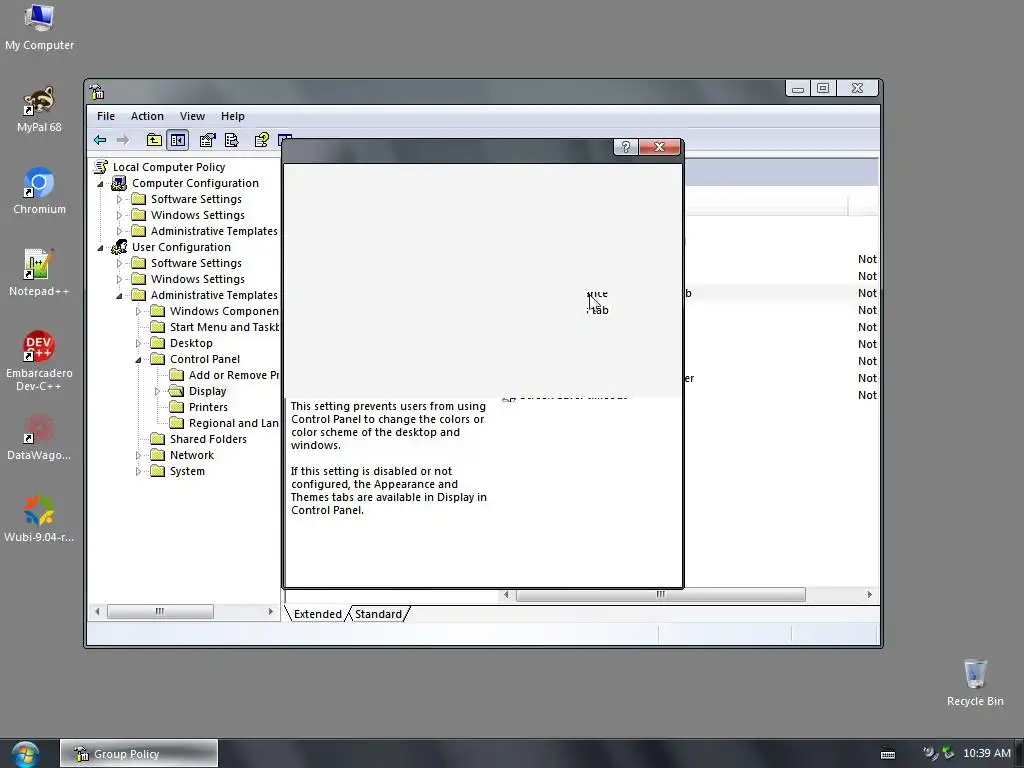Image resolution: width=1024 pixels, height=768 pixels.
Task: Select Display in the console tree
Action: click(x=207, y=391)
